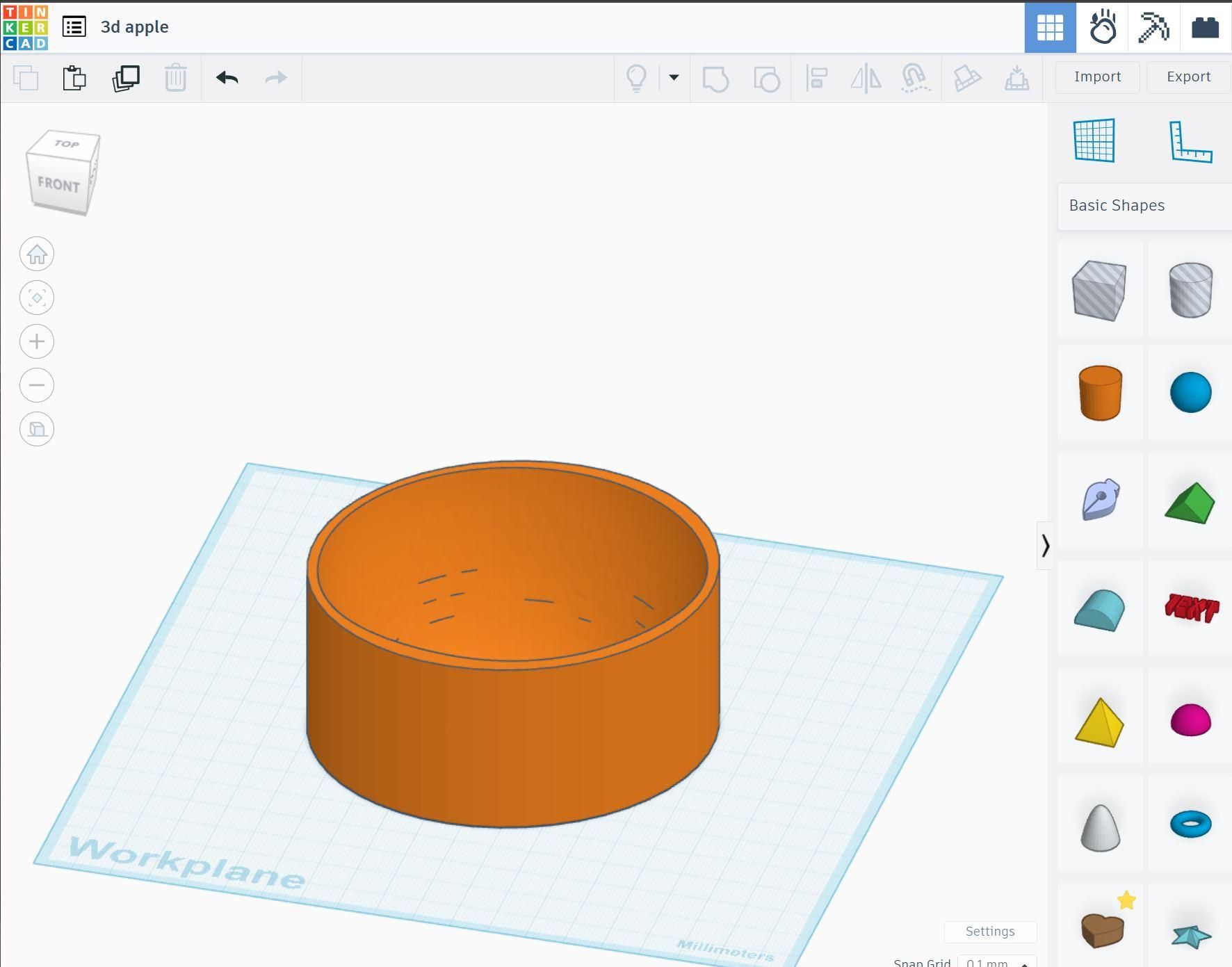Click the Zoom out minus button
The width and height of the screenshot is (1232, 967).
37,385
